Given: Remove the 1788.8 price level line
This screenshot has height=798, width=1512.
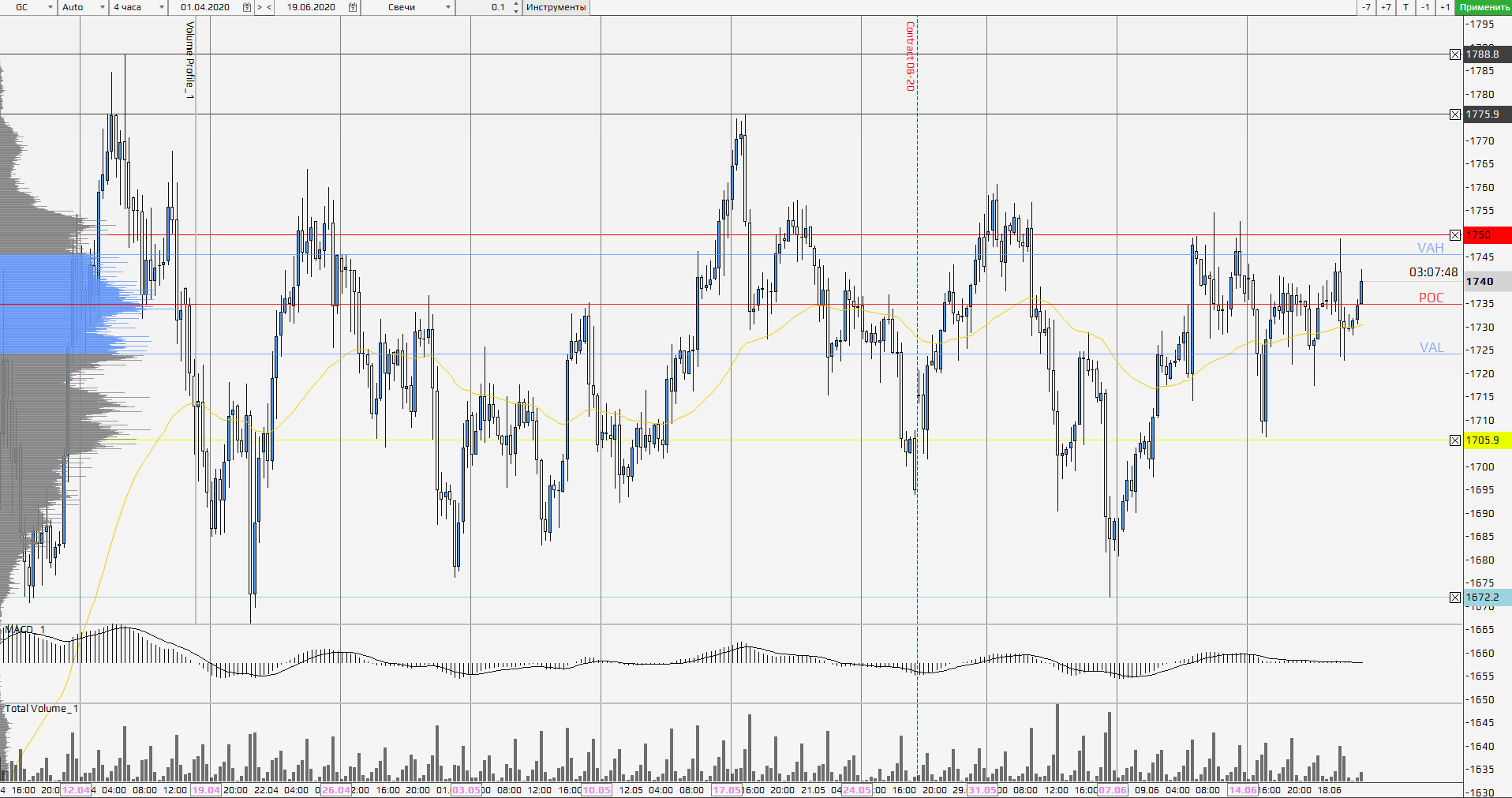Looking at the screenshot, I should click(x=1455, y=54).
